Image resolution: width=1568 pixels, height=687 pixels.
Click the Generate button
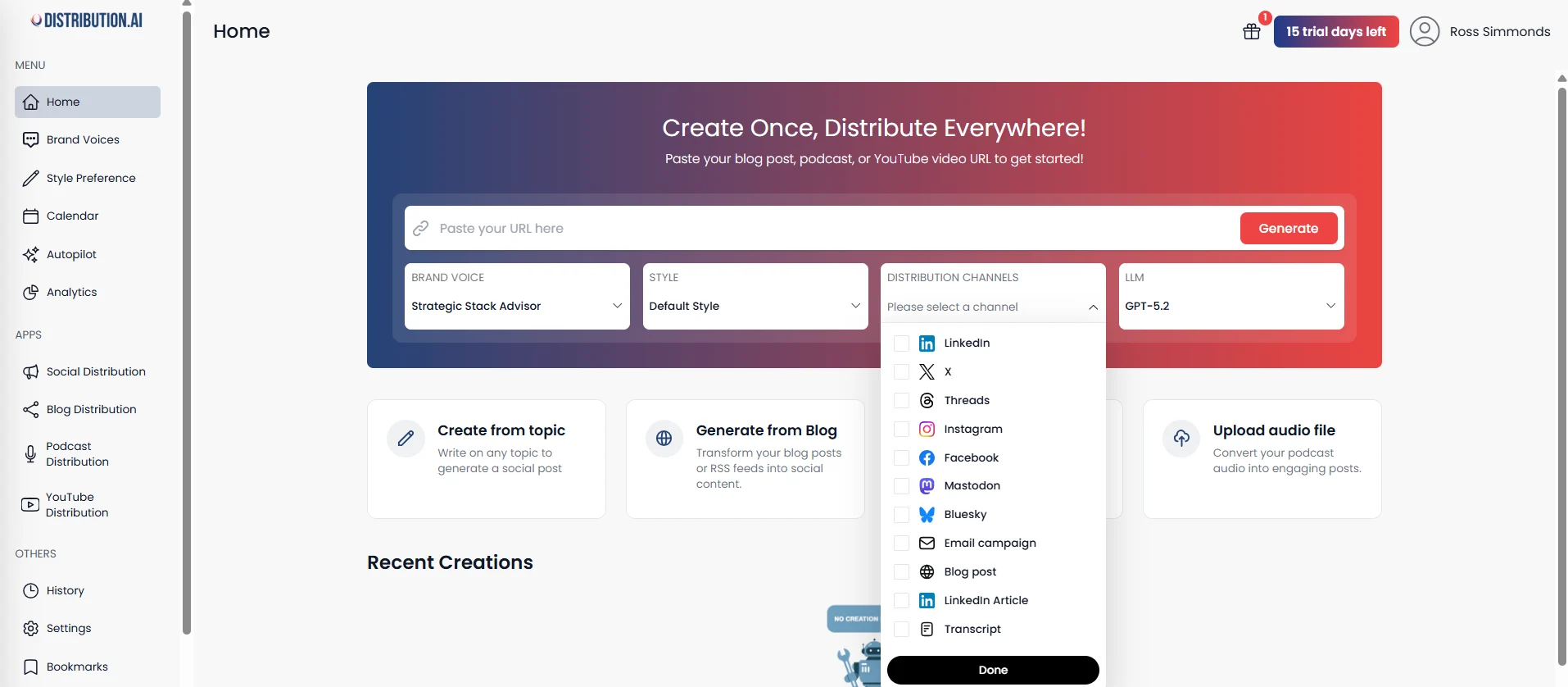point(1289,229)
